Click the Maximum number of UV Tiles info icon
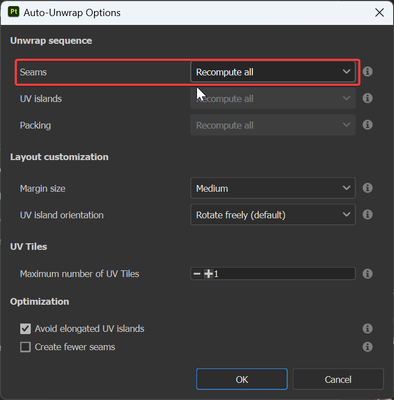 tap(367, 274)
